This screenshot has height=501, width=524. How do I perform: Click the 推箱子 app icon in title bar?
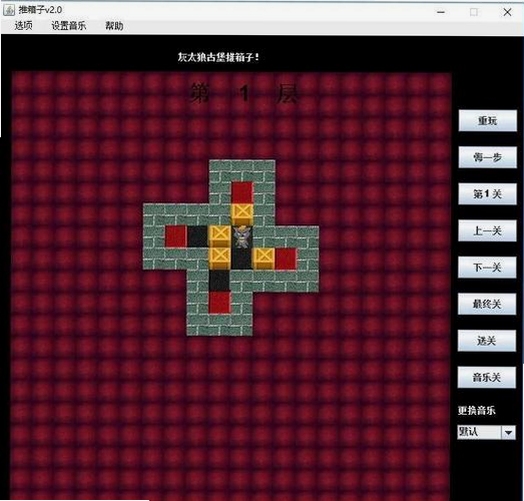click(x=9, y=10)
